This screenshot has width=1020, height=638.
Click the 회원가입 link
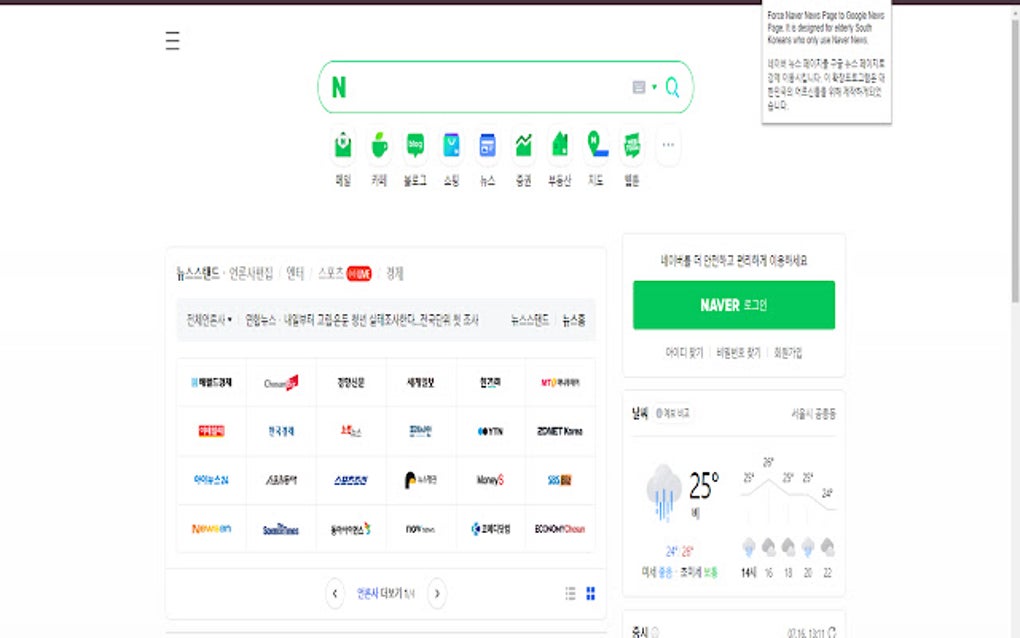[788, 352]
